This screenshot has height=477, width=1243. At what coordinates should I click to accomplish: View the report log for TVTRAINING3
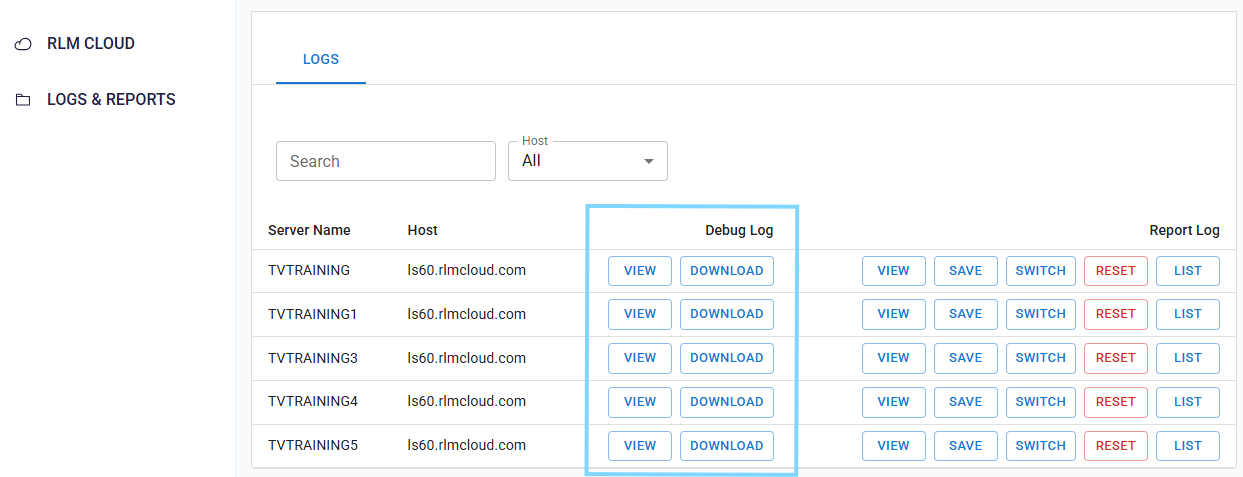[x=894, y=358]
